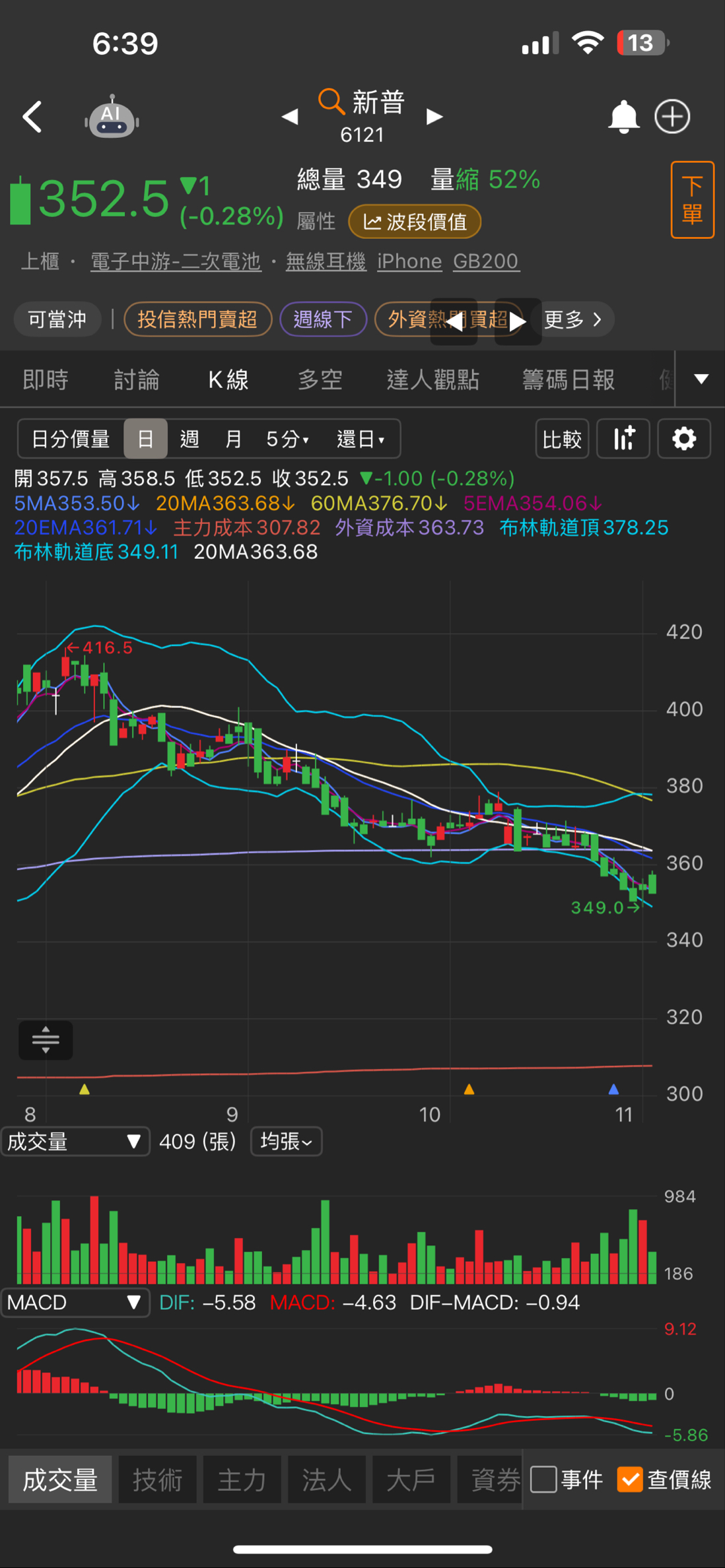This screenshot has height=1568, width=725.
Task: Tap the back arrow icon
Action: click(32, 117)
